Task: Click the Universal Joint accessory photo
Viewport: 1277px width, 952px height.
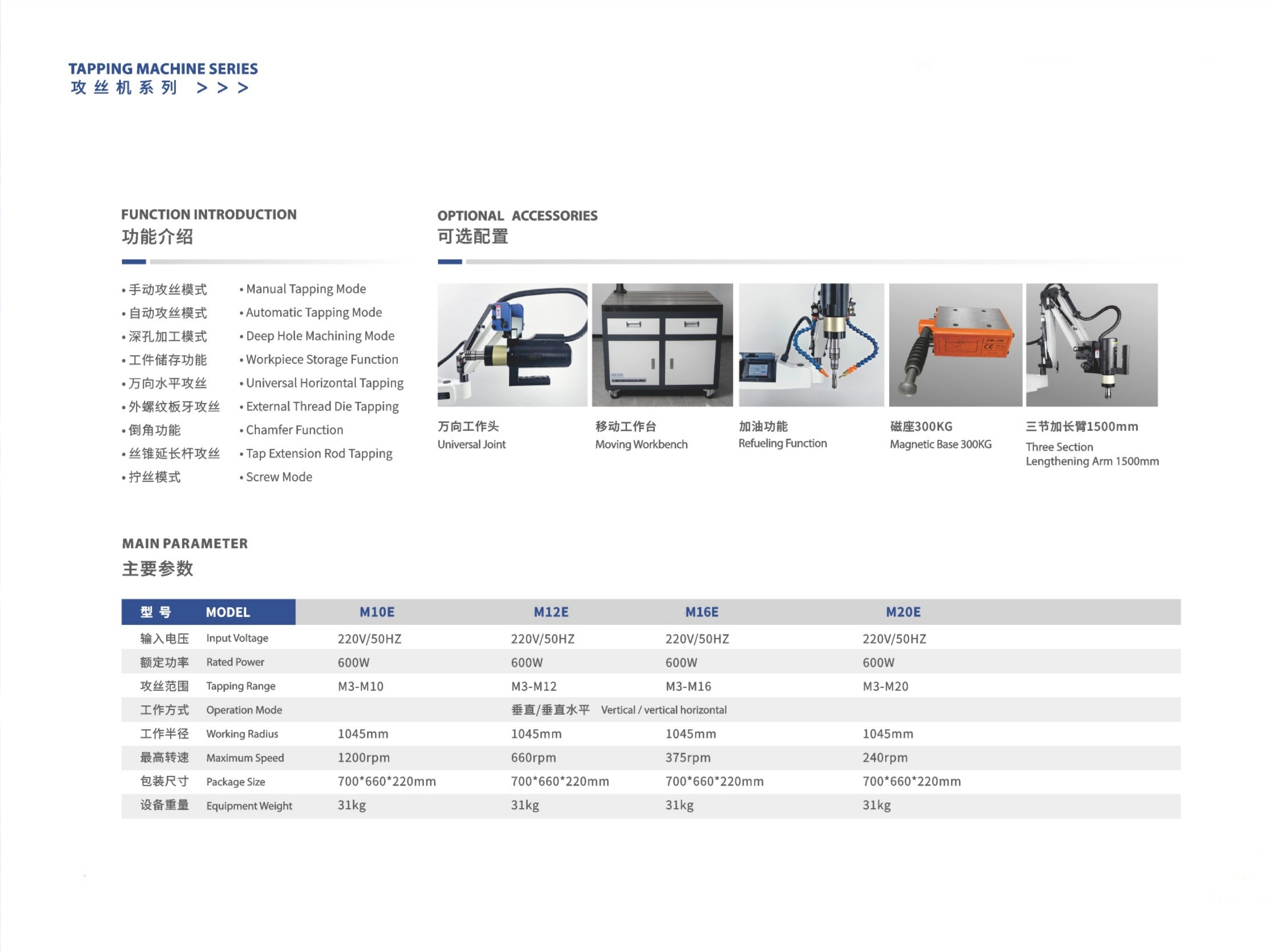Action: 512,345
